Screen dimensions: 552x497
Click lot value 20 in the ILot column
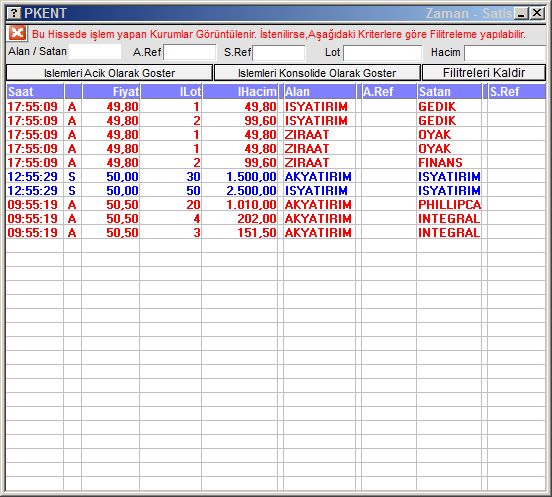tap(193, 205)
